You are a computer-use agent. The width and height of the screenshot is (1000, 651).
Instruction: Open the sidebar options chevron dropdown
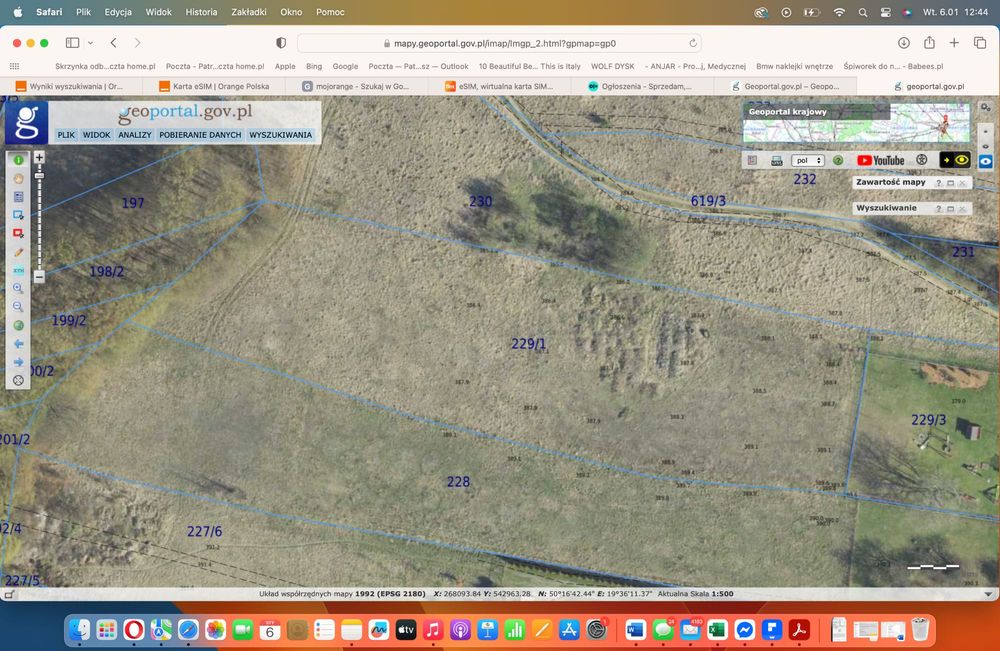point(91,43)
